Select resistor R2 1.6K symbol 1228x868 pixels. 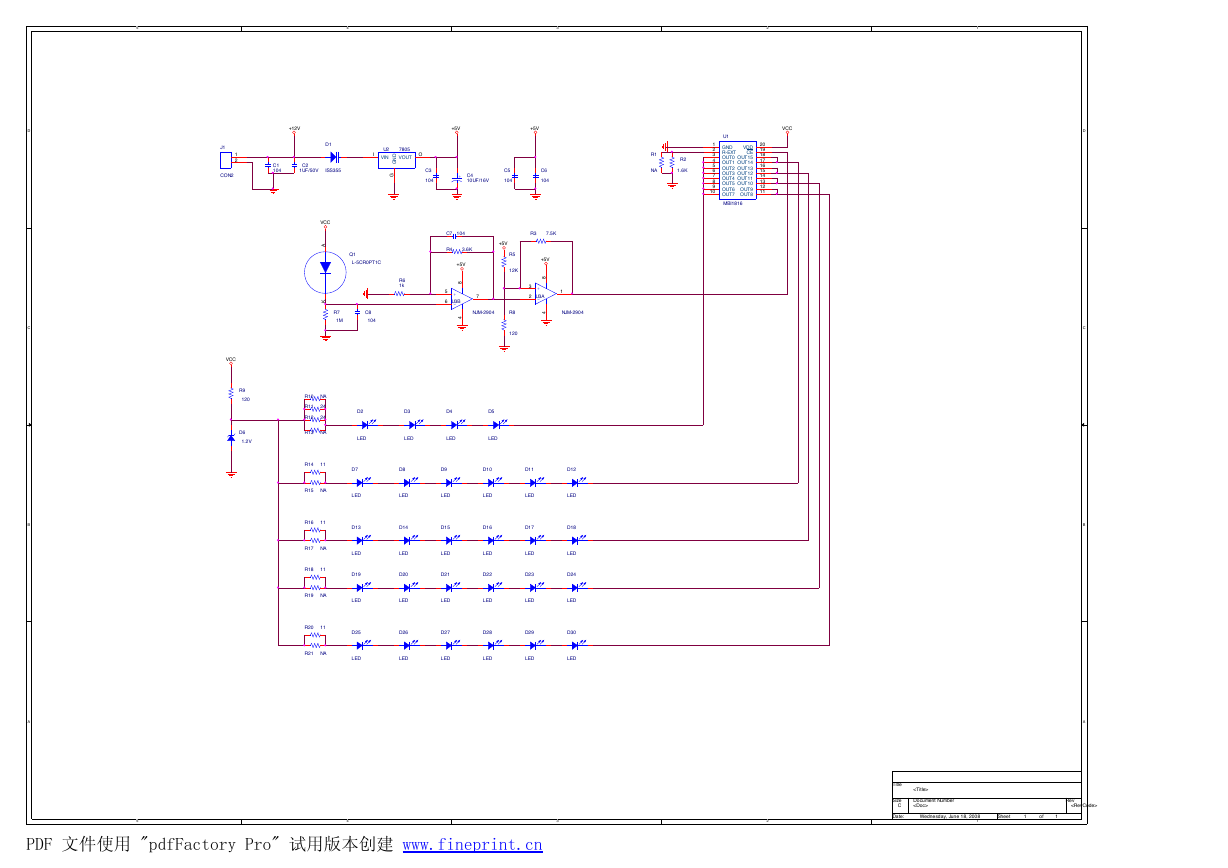[x=673, y=164]
